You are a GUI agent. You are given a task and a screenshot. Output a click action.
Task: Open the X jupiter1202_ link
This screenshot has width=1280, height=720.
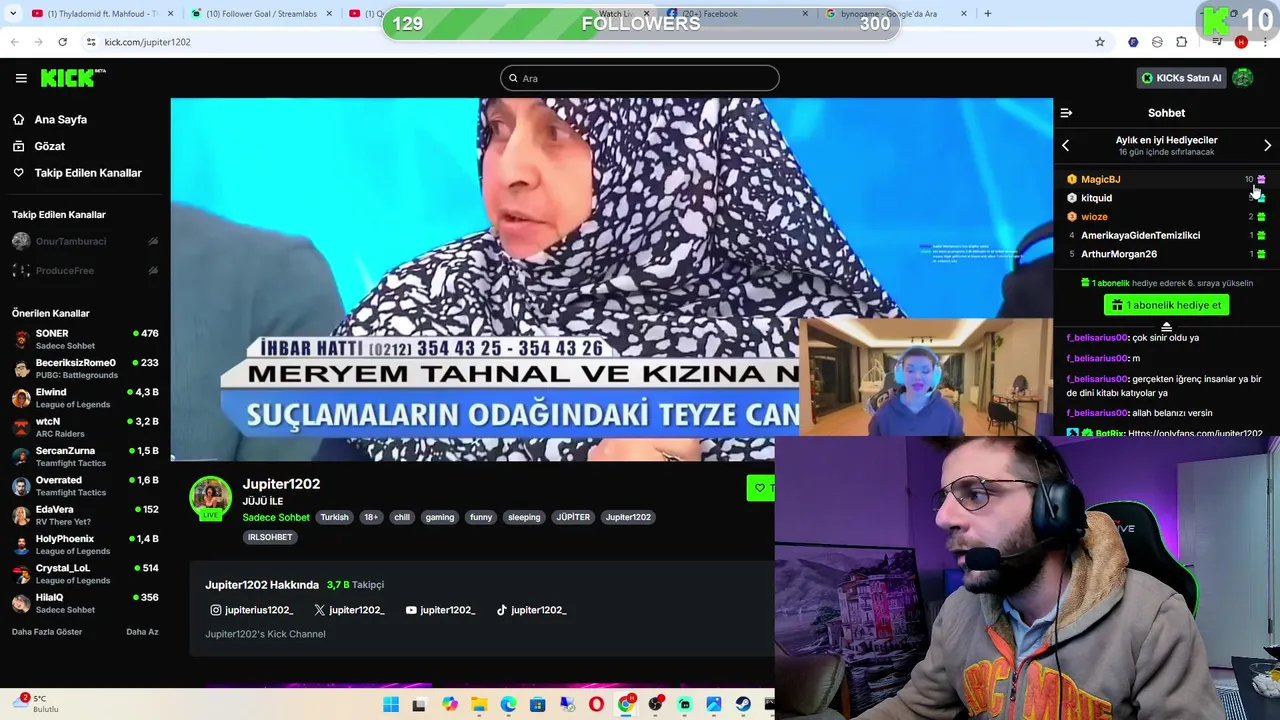349,610
